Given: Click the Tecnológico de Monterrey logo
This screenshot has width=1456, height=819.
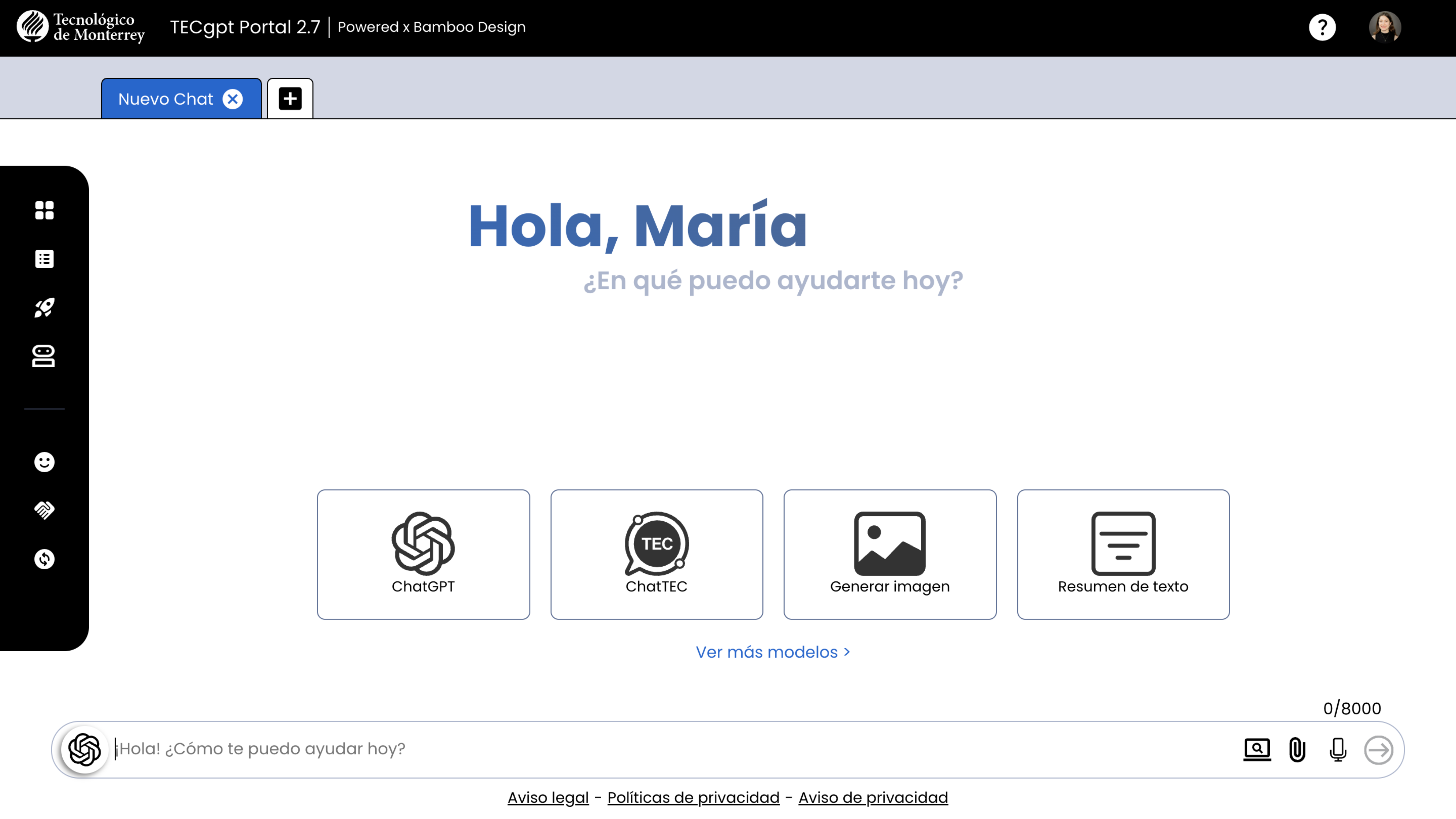Looking at the screenshot, I should point(81,27).
